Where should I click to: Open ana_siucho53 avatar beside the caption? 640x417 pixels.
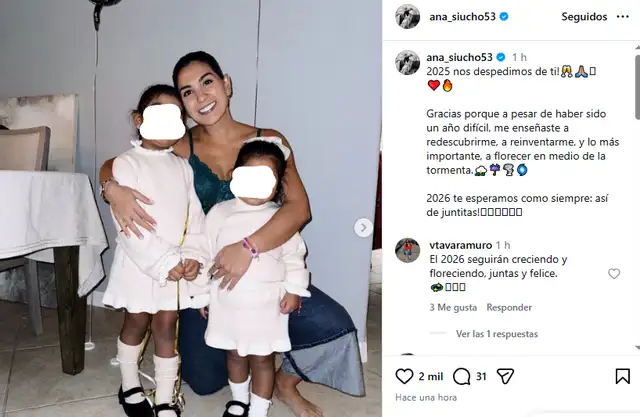[x=407, y=62]
